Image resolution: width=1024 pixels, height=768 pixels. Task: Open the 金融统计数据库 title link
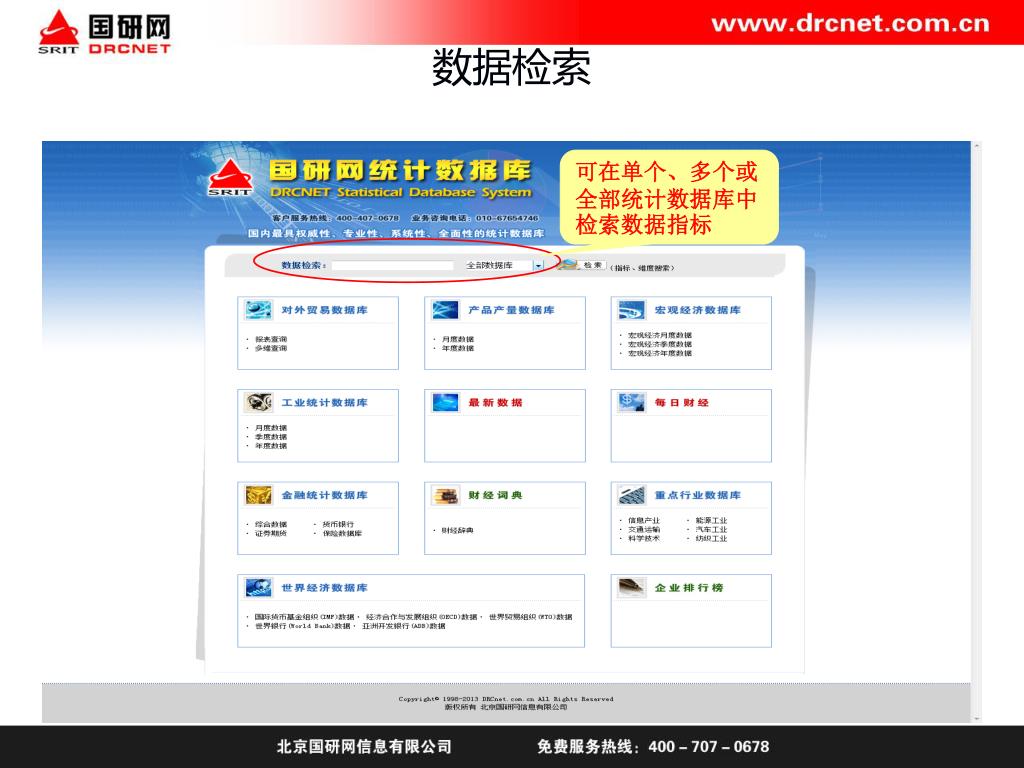point(325,496)
